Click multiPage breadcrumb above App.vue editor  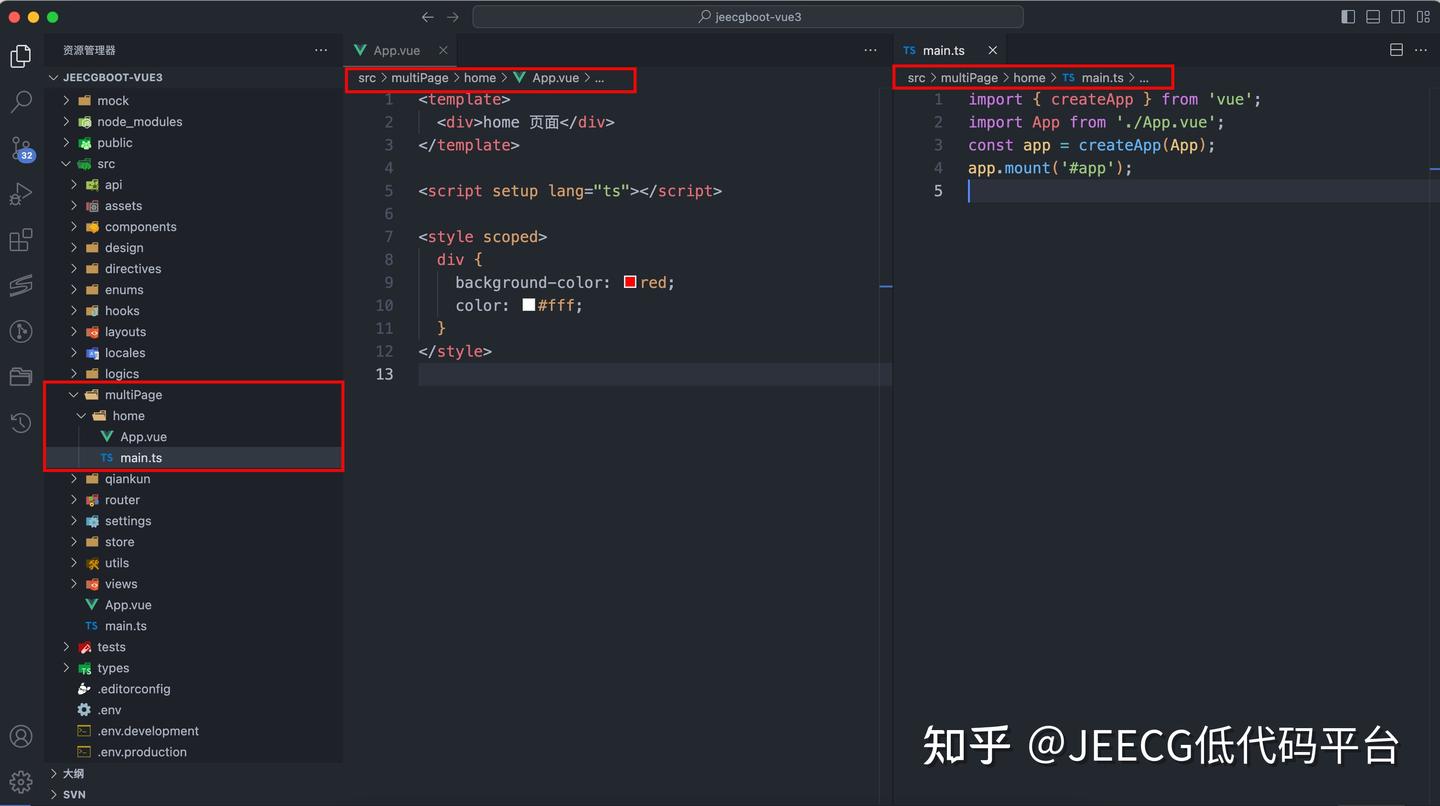[x=420, y=78]
